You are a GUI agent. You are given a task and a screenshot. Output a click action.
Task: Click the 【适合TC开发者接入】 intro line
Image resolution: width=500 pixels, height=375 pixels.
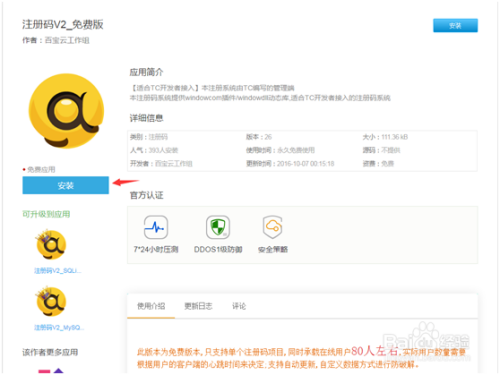tap(212, 88)
